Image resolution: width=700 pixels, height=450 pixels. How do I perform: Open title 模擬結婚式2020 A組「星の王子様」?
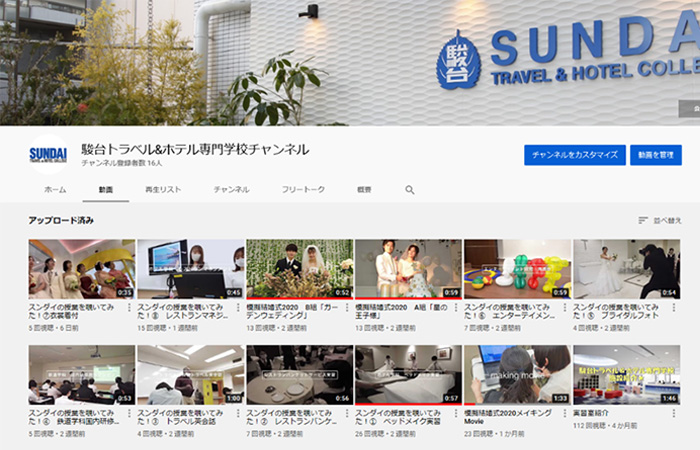401,311
